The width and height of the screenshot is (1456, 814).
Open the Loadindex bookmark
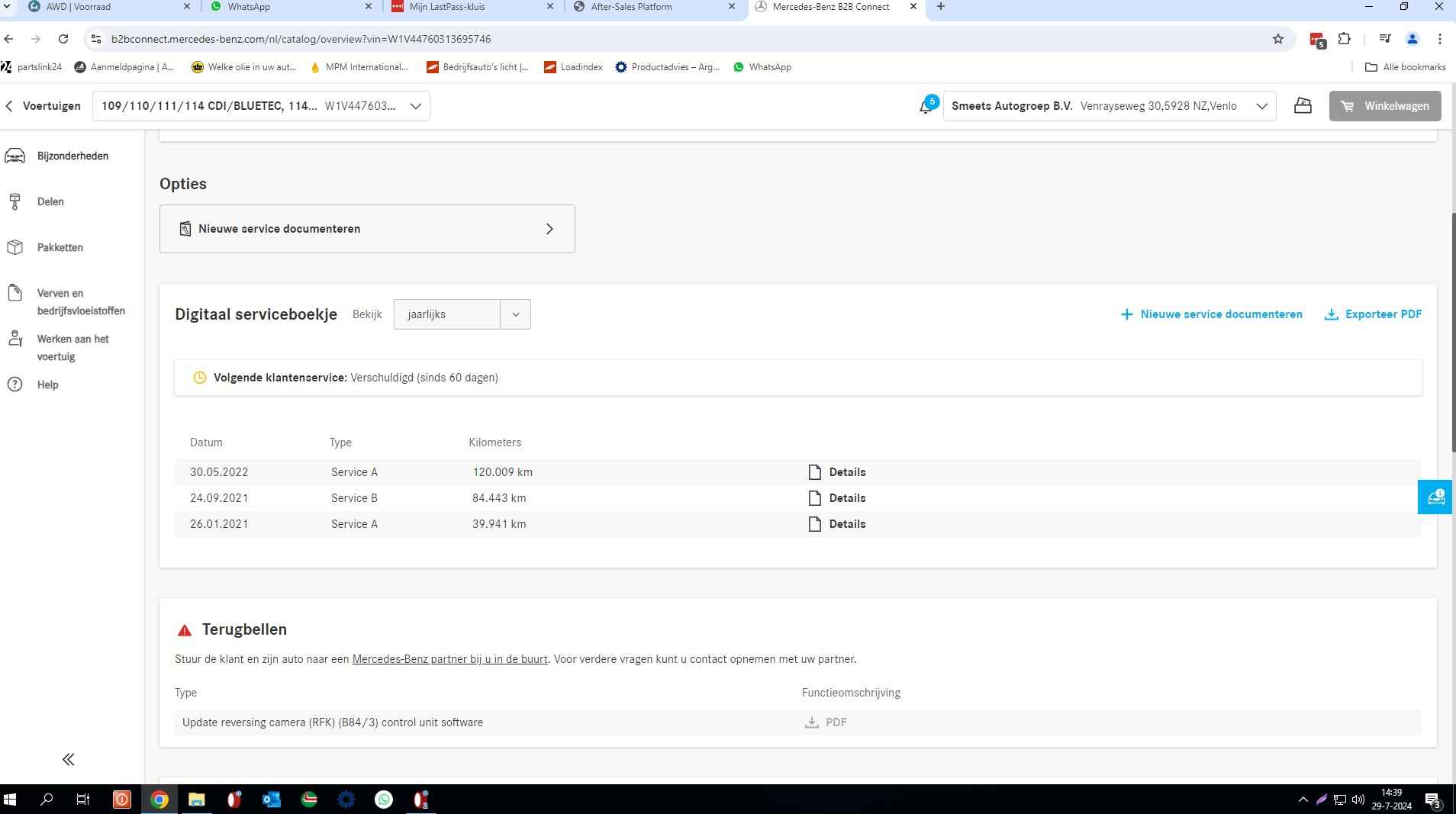coord(573,67)
